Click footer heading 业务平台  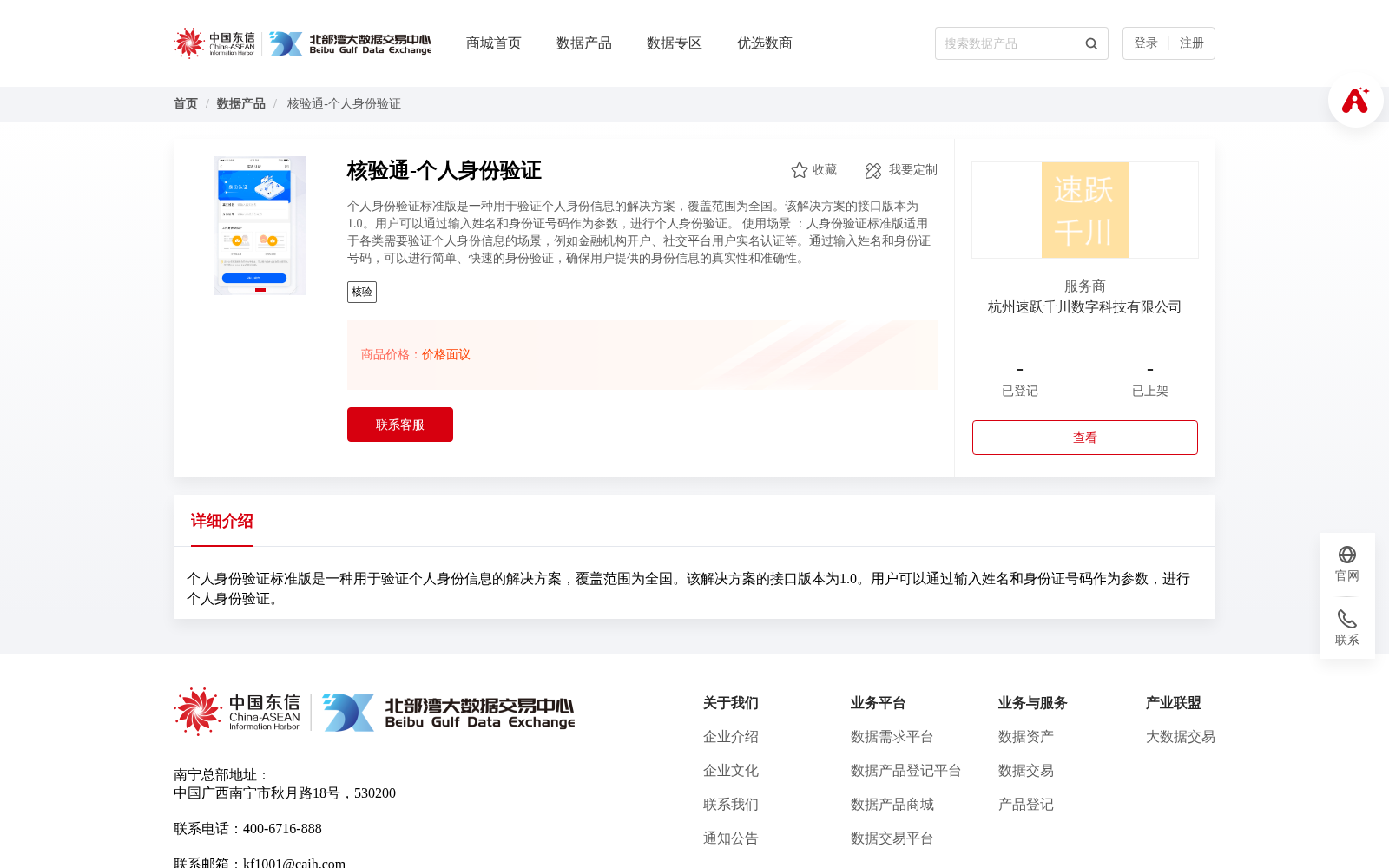click(x=879, y=703)
